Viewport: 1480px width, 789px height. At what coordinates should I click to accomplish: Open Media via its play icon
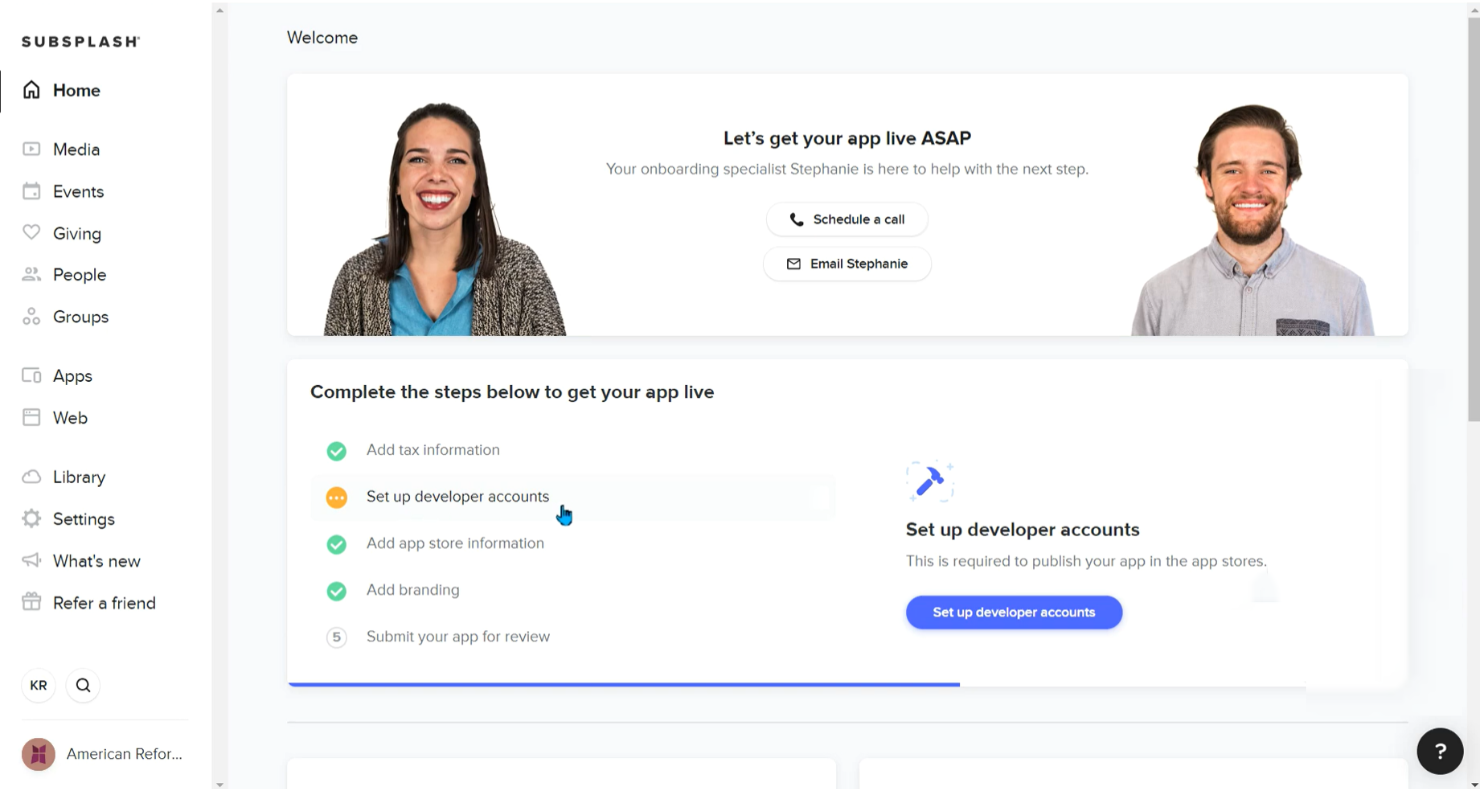(32, 149)
